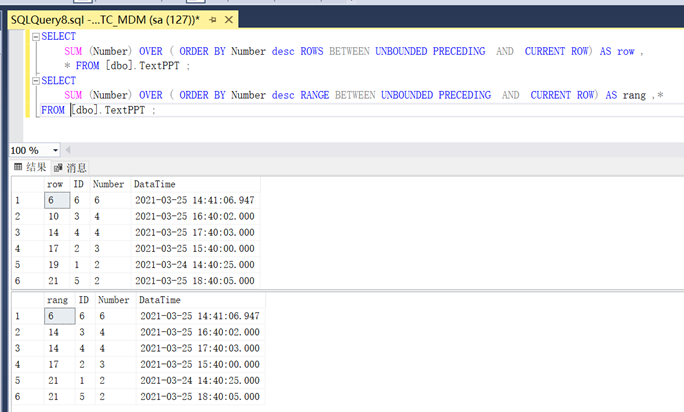The image size is (684, 412).
Task: Click second grid cell '2021-03-25 15:40:00.000'
Action: [x=200, y=364]
